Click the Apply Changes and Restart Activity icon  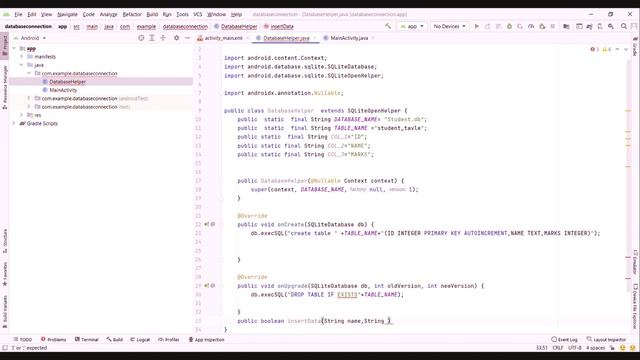(x=487, y=26)
